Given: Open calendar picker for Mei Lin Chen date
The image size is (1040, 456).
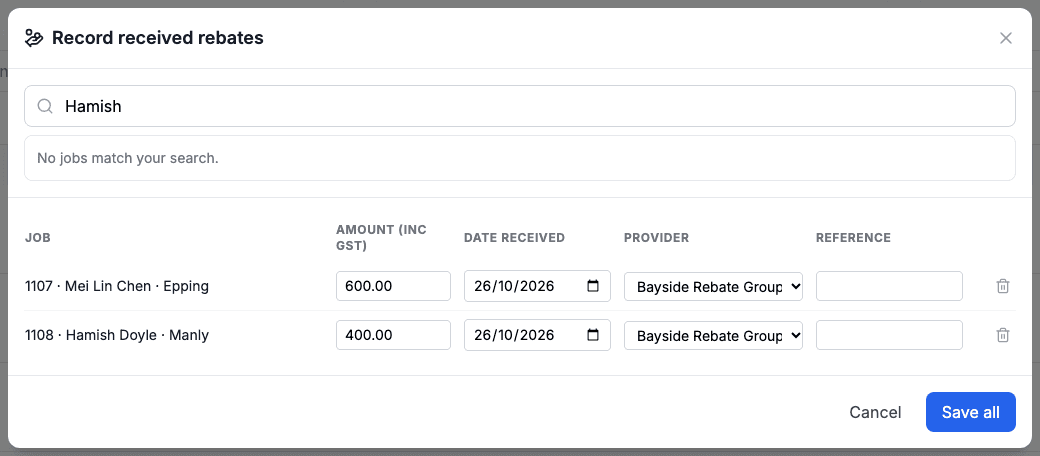Looking at the screenshot, I should [593, 286].
